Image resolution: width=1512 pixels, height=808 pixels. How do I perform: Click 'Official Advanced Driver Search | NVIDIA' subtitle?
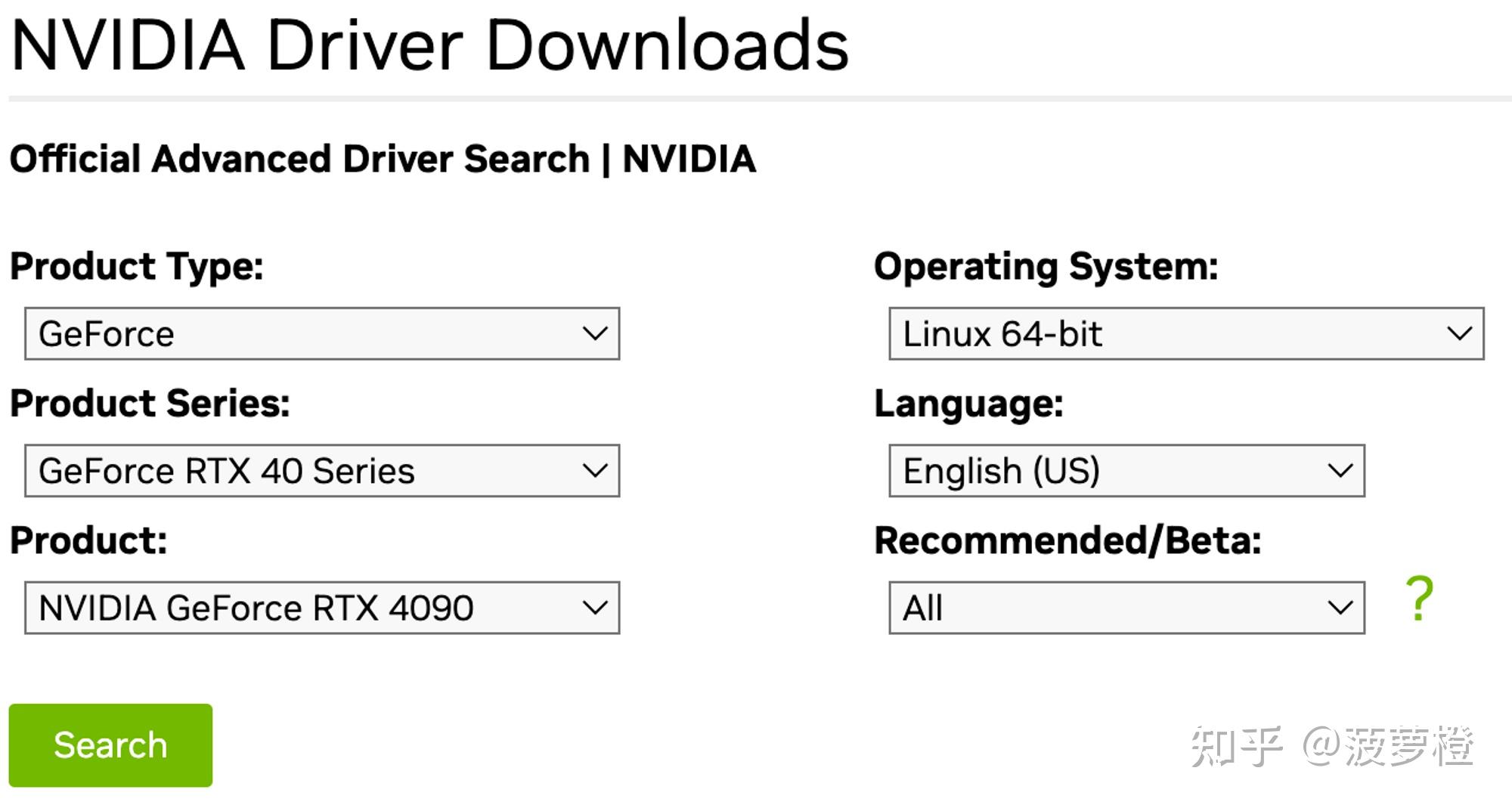coord(383,159)
